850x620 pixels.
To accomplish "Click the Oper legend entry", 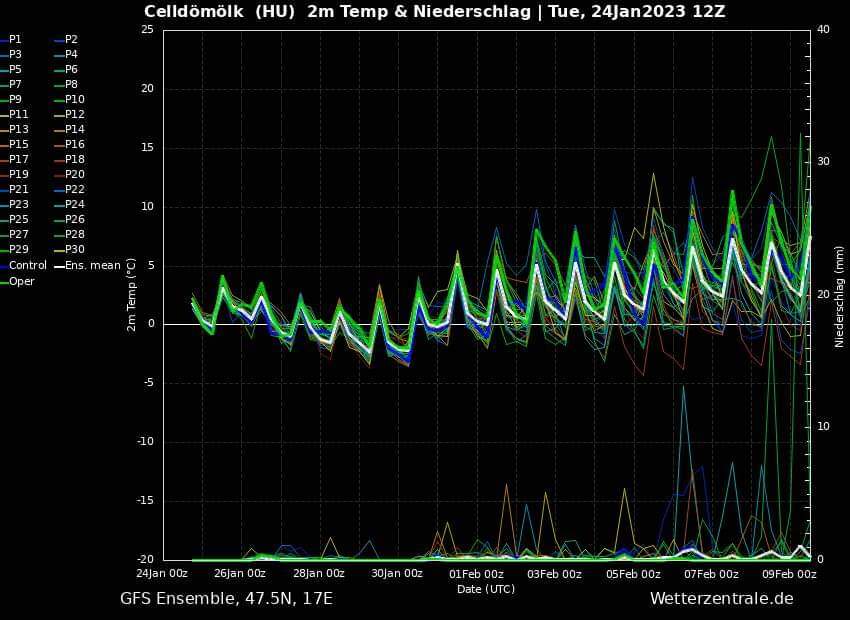I will point(21,281).
